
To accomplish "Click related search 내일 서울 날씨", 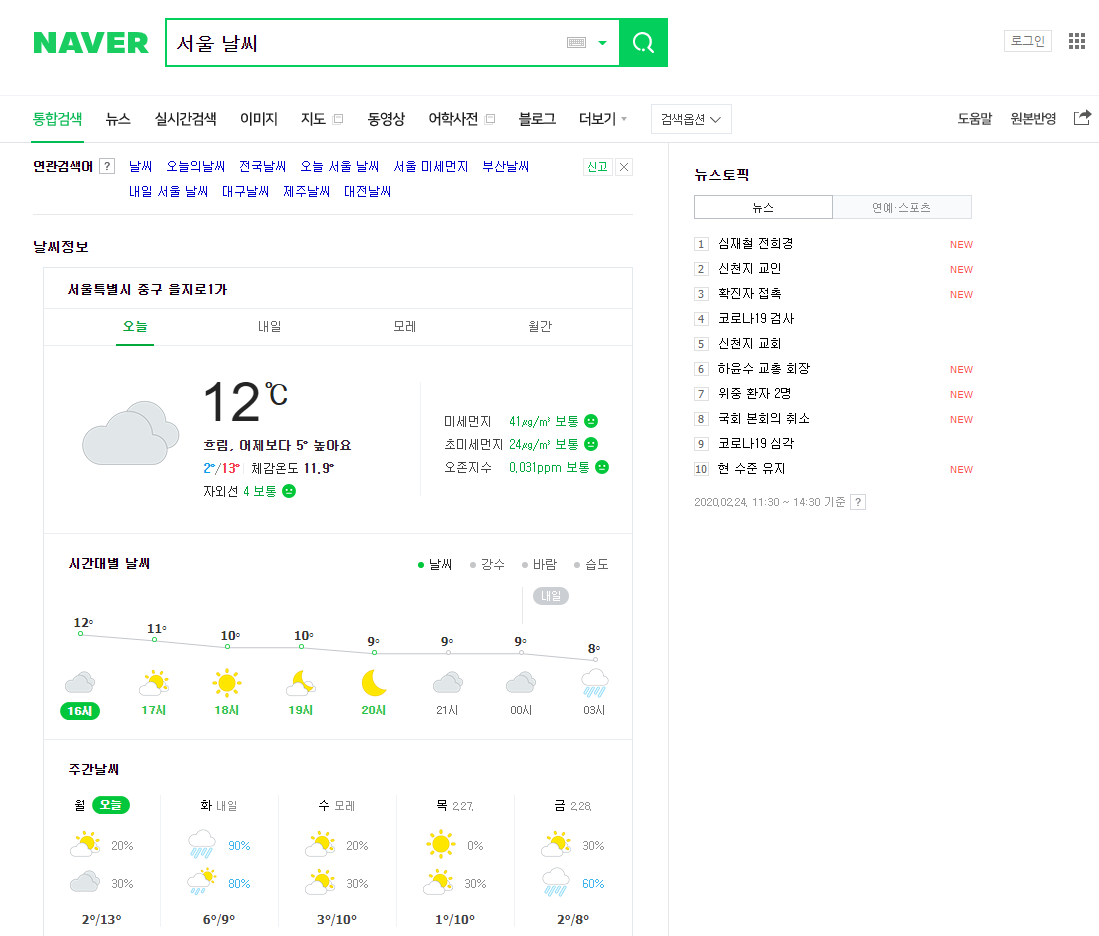I will click(168, 191).
